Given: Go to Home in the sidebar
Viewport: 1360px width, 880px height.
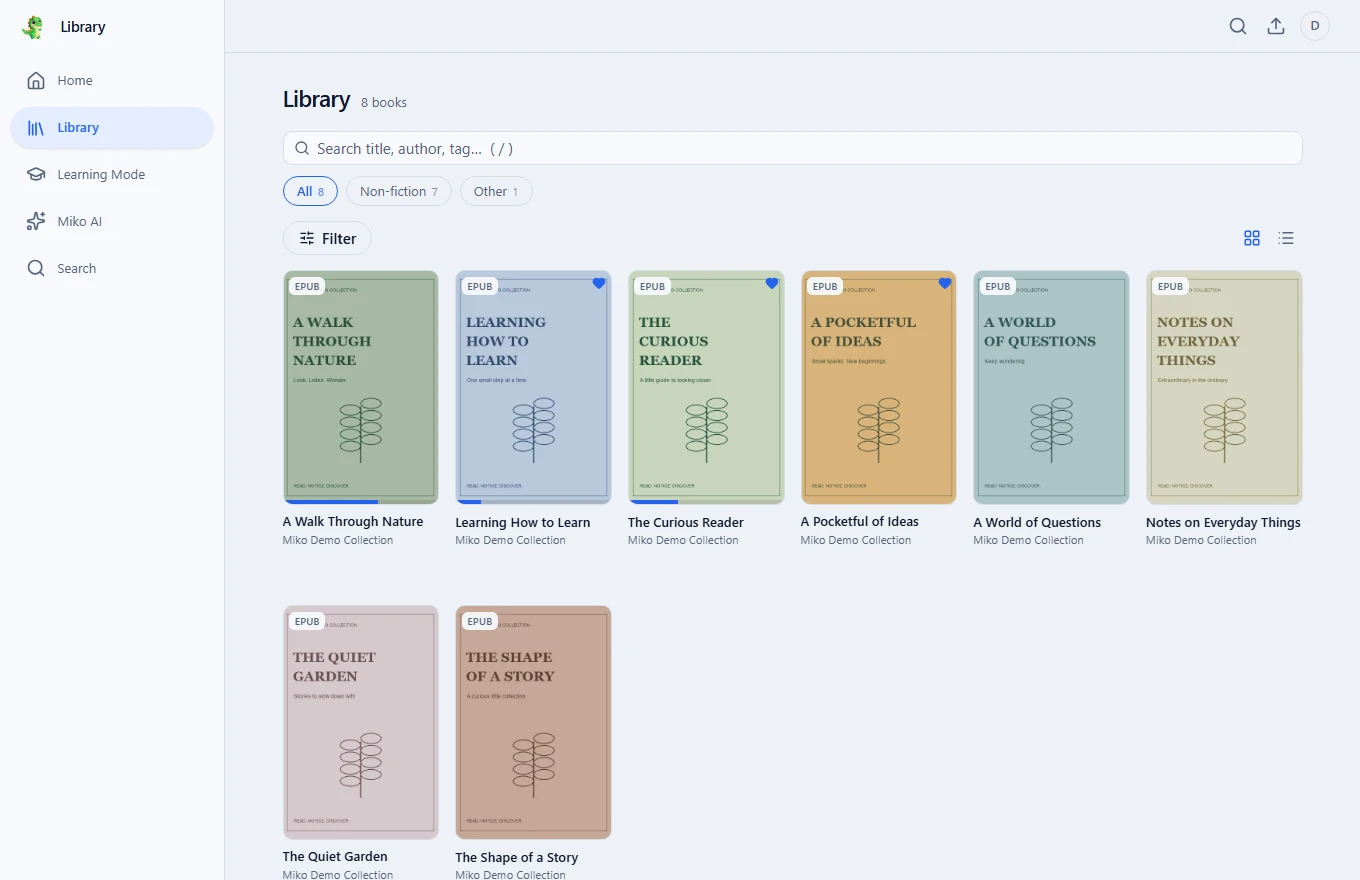Looking at the screenshot, I should (x=112, y=81).
